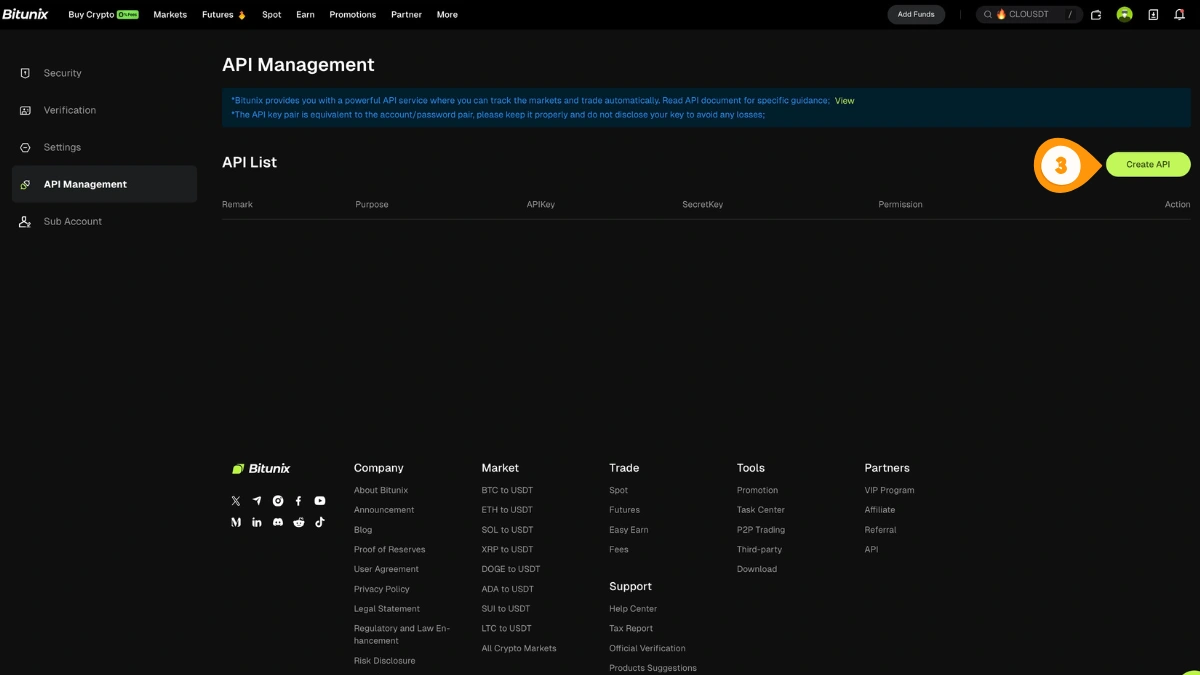
Task: Click the Bitunix logo in header
Action: (x=24, y=15)
